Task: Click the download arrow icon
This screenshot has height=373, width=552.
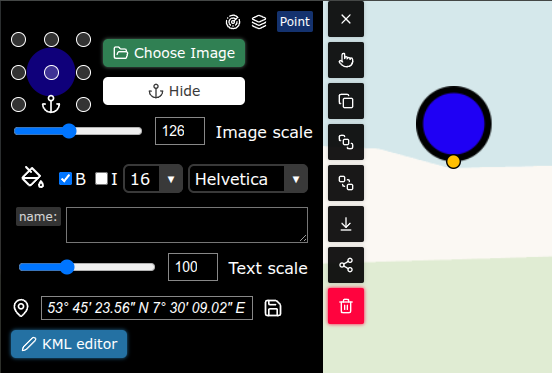Action: [x=346, y=224]
